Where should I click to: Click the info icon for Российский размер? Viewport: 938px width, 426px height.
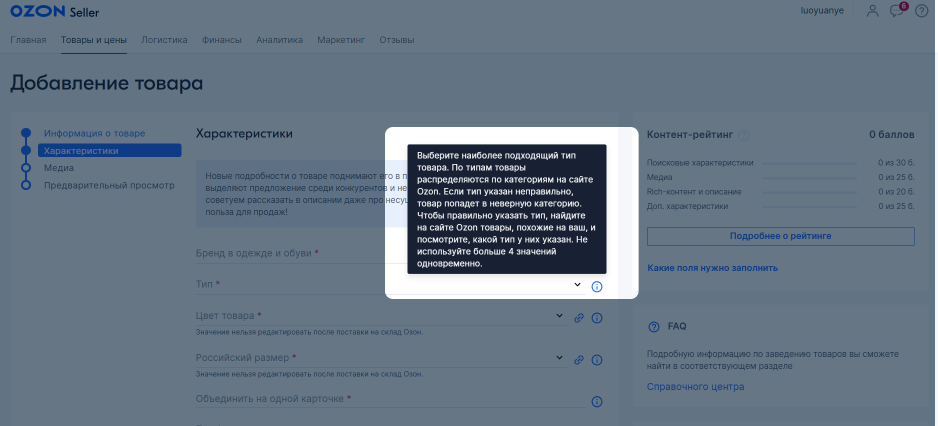click(x=596, y=360)
